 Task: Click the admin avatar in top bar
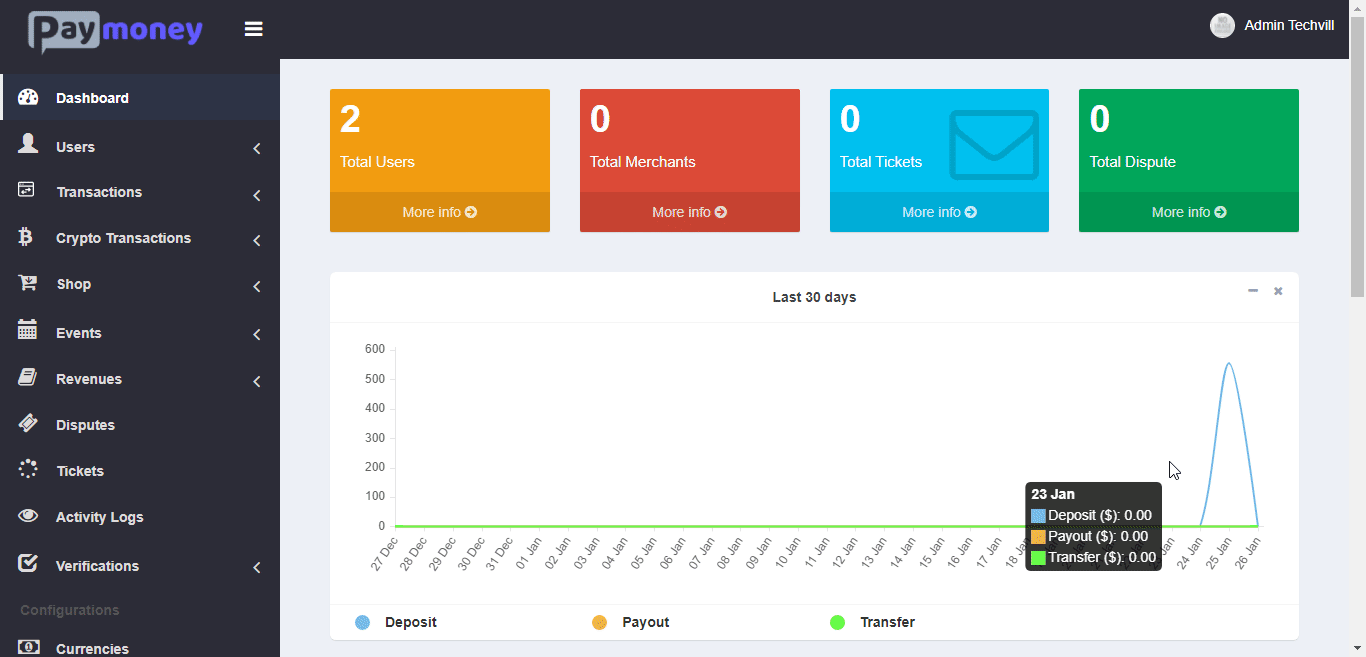pos(1222,26)
